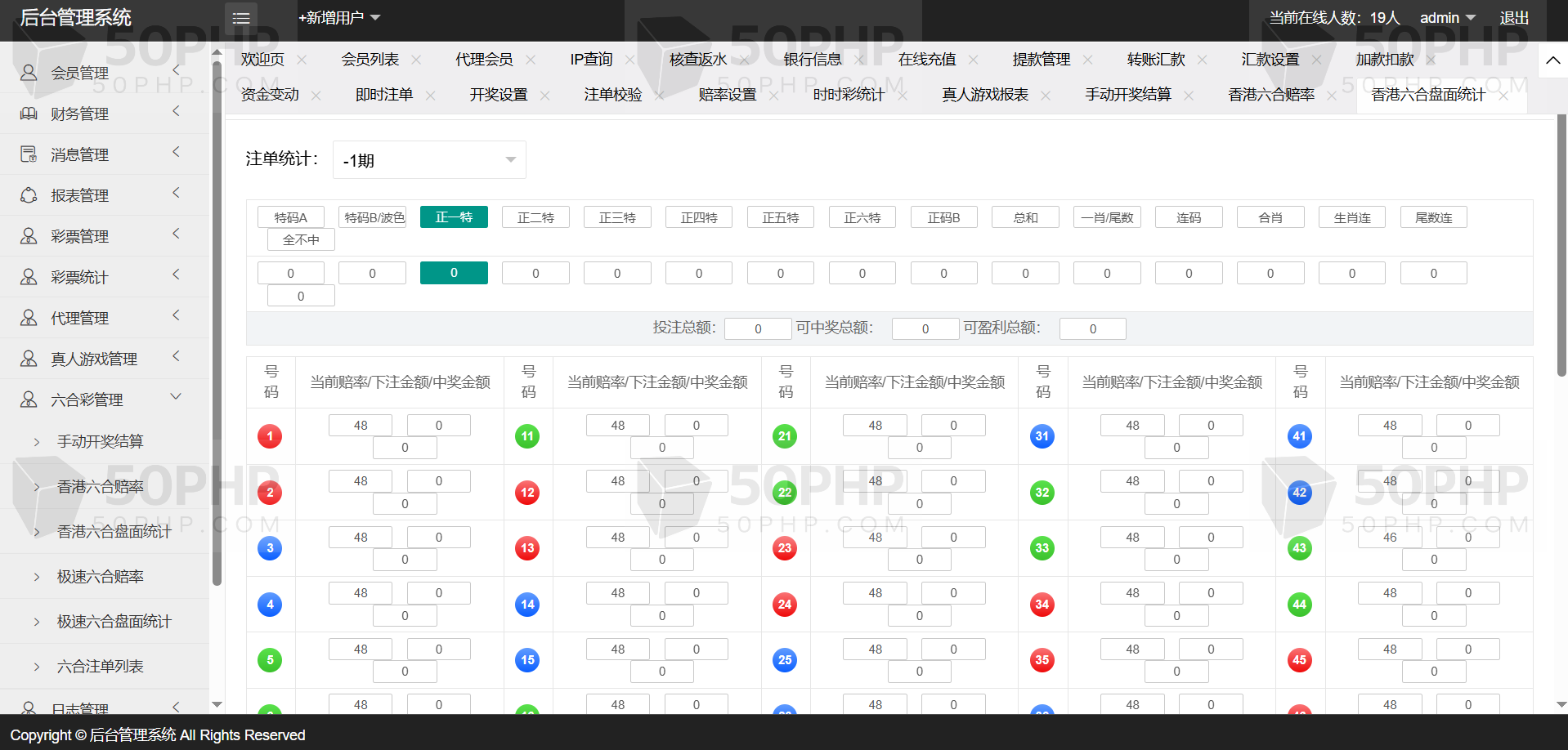The width and height of the screenshot is (1568, 750).
Task: Click the green number 11 ball
Action: [527, 436]
